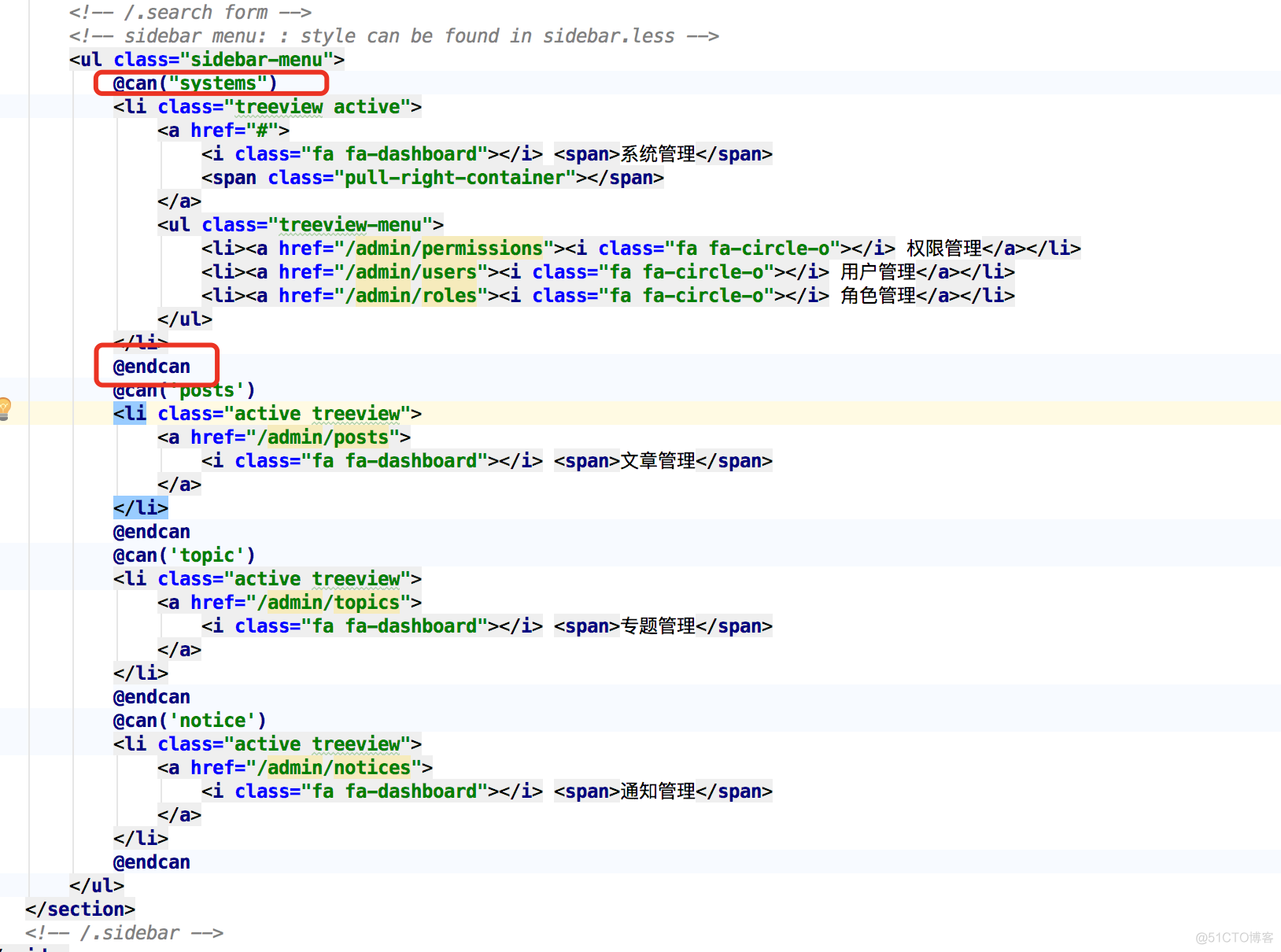Click the ul class="sidebar-menu" opening tag
The image size is (1281, 952).
pyautogui.click(x=207, y=60)
